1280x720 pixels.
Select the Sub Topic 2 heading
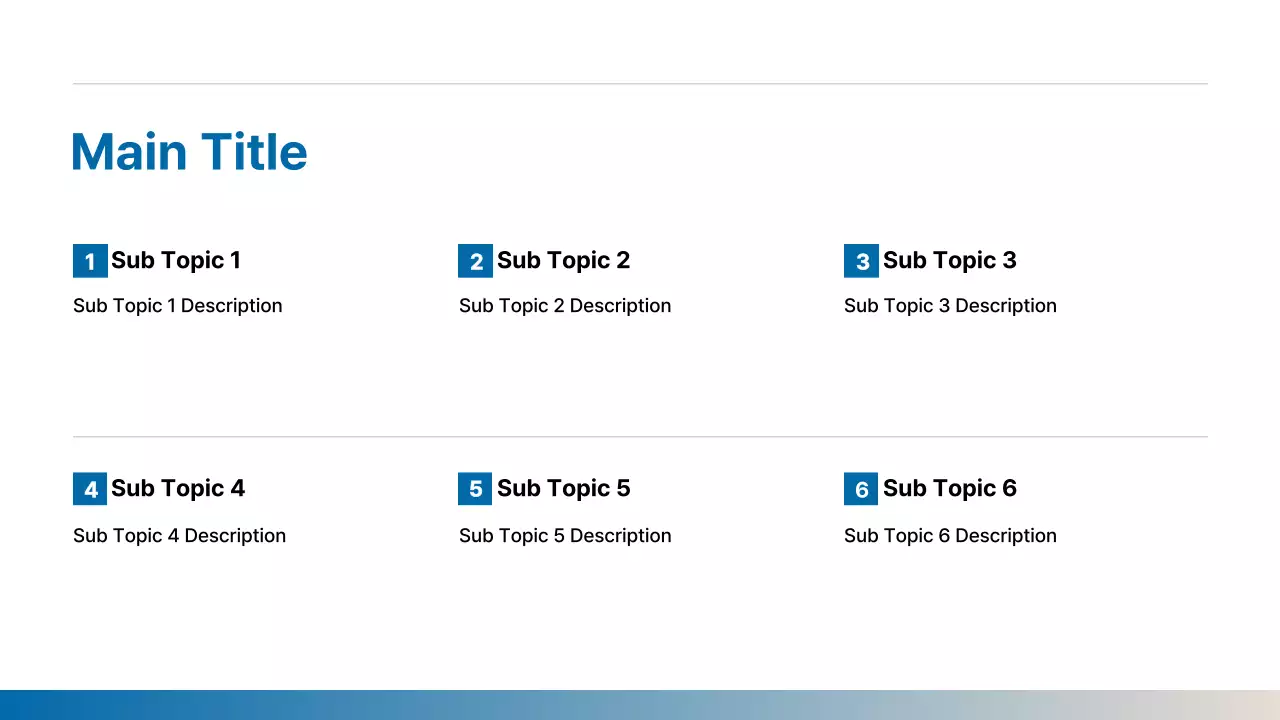(x=563, y=260)
